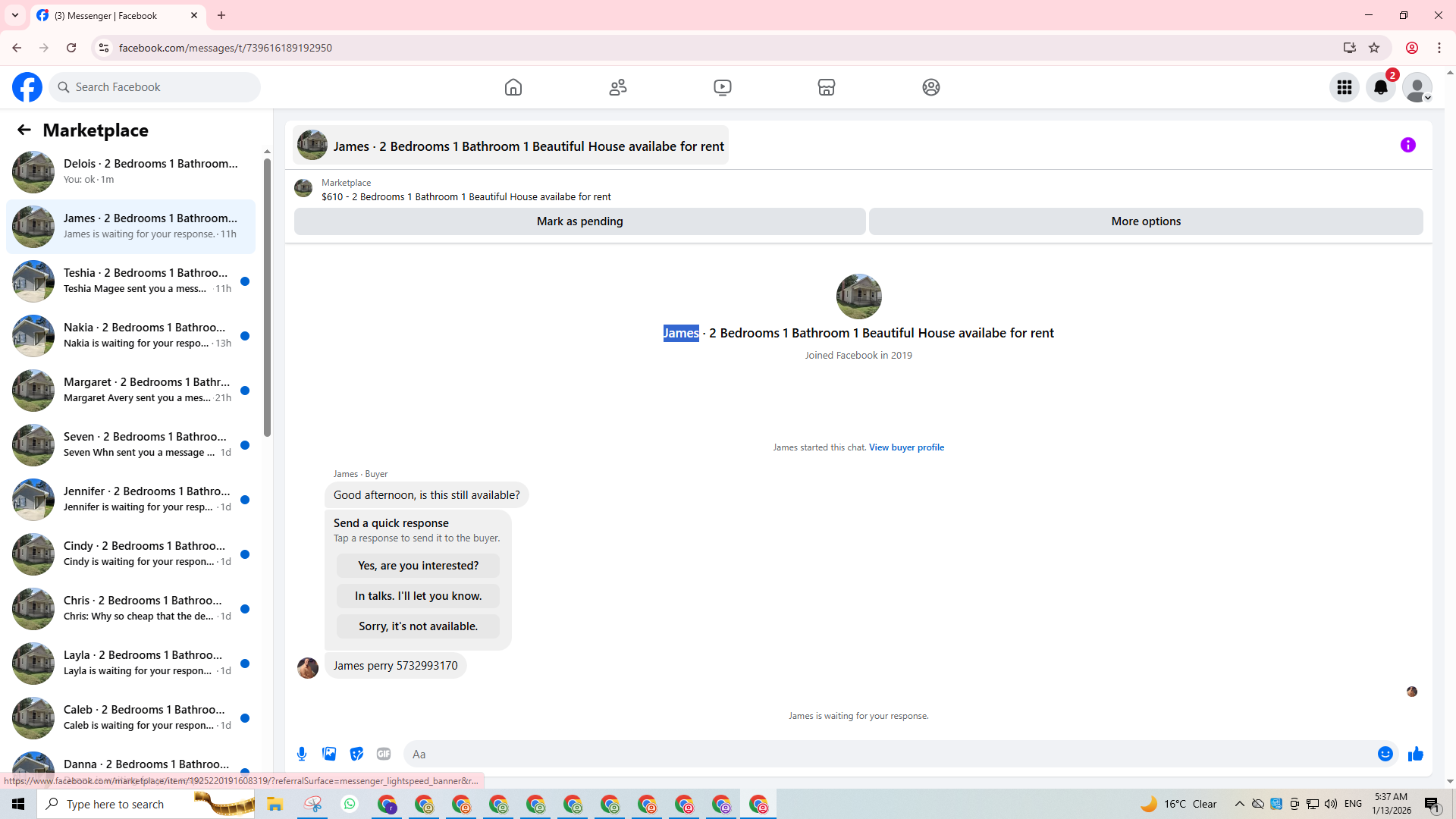Open the Facebook apps menu grid
Viewport: 1456px width, 819px height.
(1345, 87)
